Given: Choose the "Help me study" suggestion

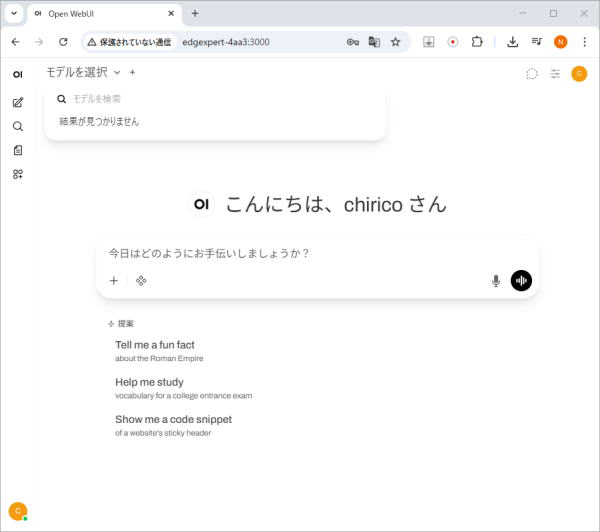Looking at the screenshot, I should [x=149, y=382].
